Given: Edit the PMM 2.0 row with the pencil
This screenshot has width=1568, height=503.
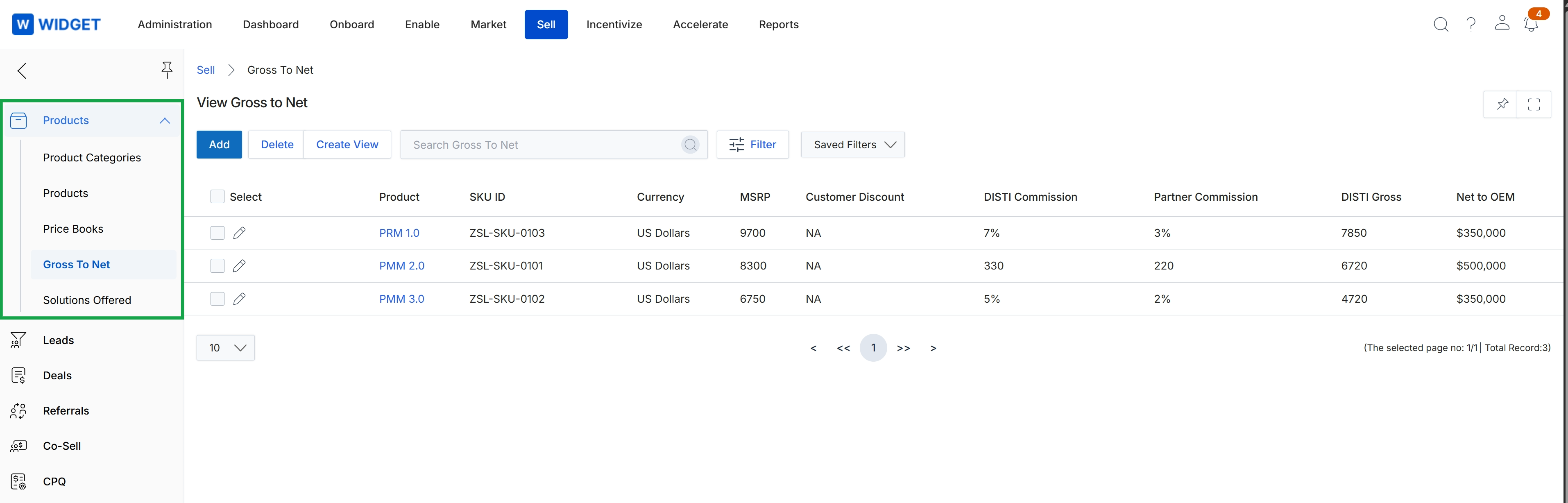Looking at the screenshot, I should [x=239, y=266].
